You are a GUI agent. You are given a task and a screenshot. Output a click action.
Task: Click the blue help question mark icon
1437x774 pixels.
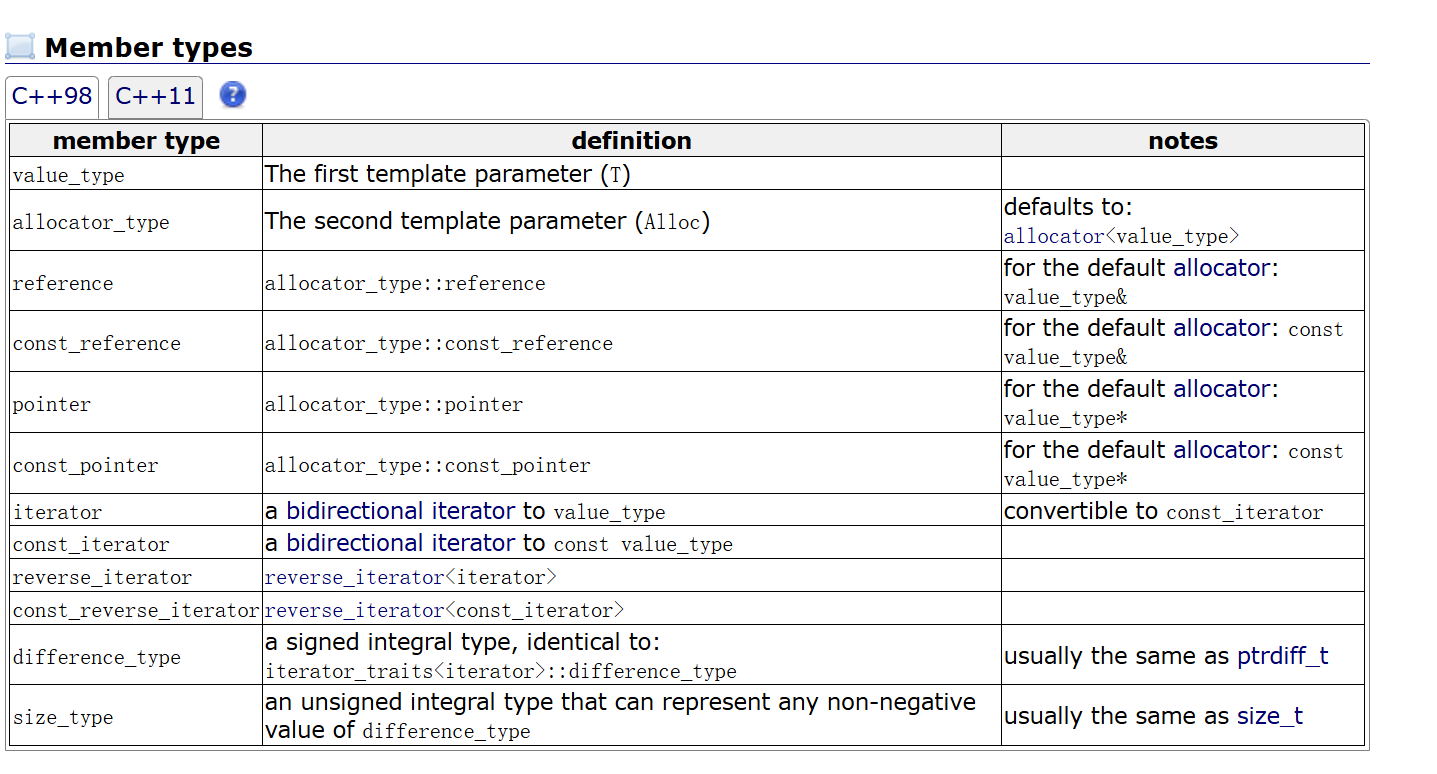[x=232, y=95]
